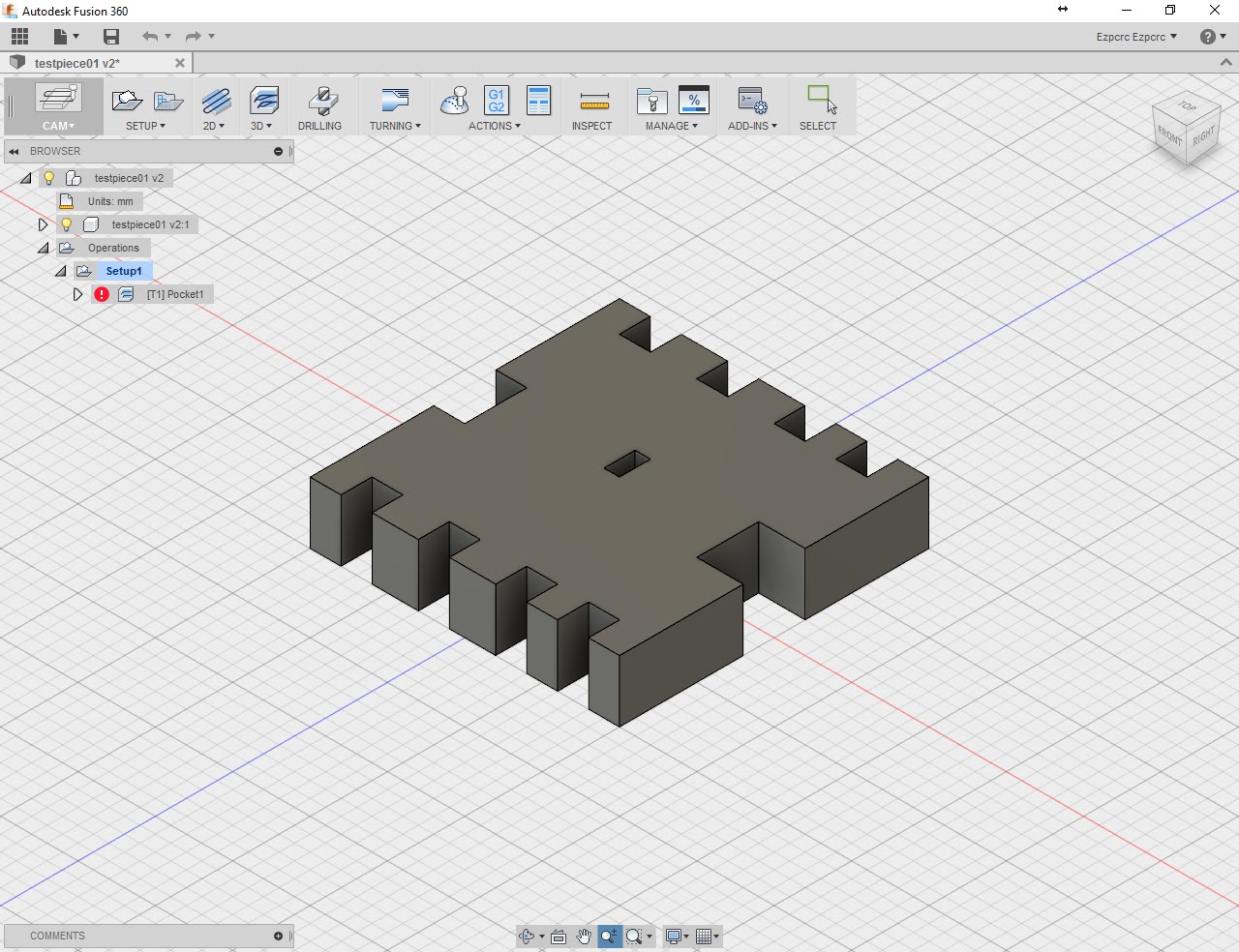Expand the testpiece01 v2:1 component node

pos(44,224)
